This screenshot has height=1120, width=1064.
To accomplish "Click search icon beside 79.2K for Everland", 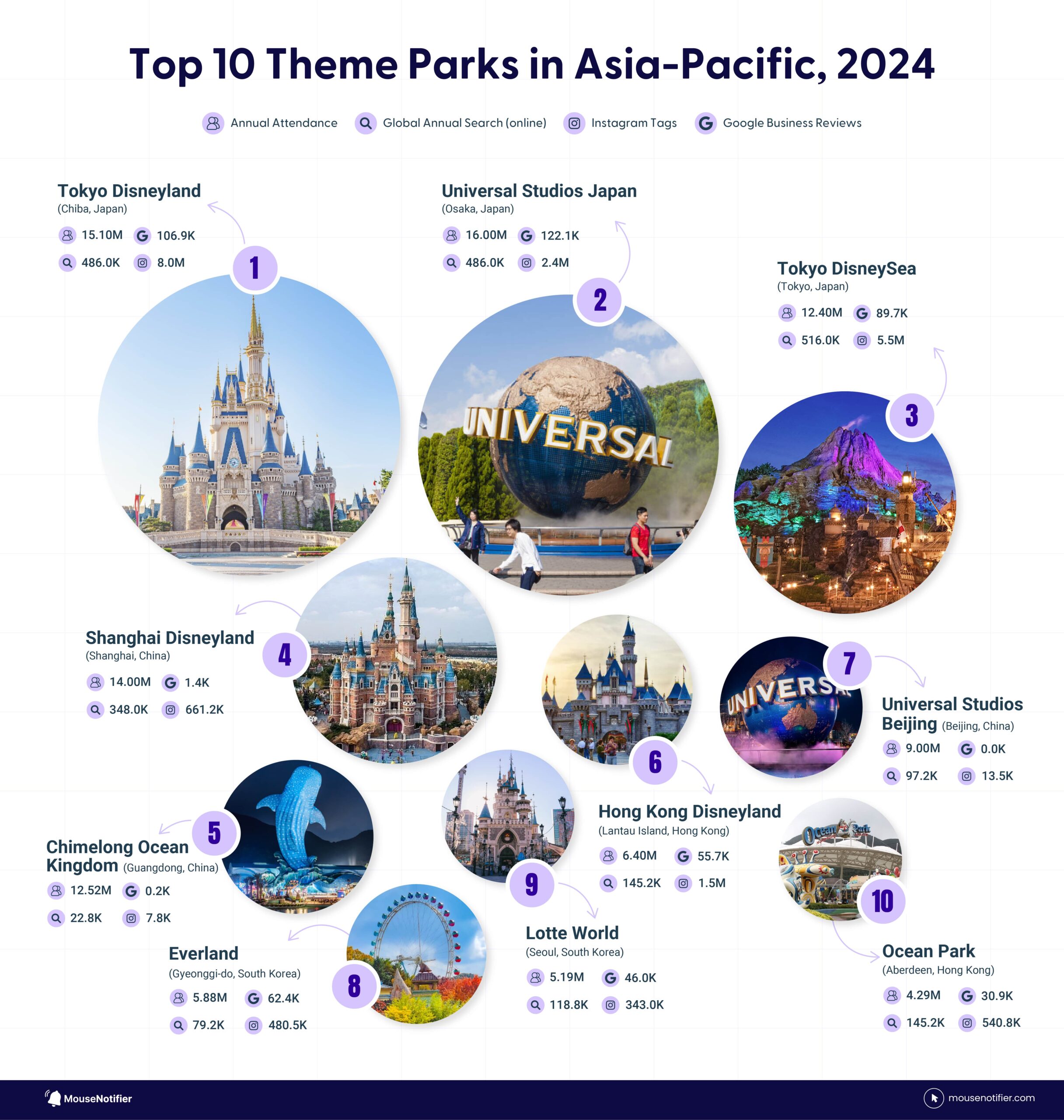I will click(x=178, y=1025).
